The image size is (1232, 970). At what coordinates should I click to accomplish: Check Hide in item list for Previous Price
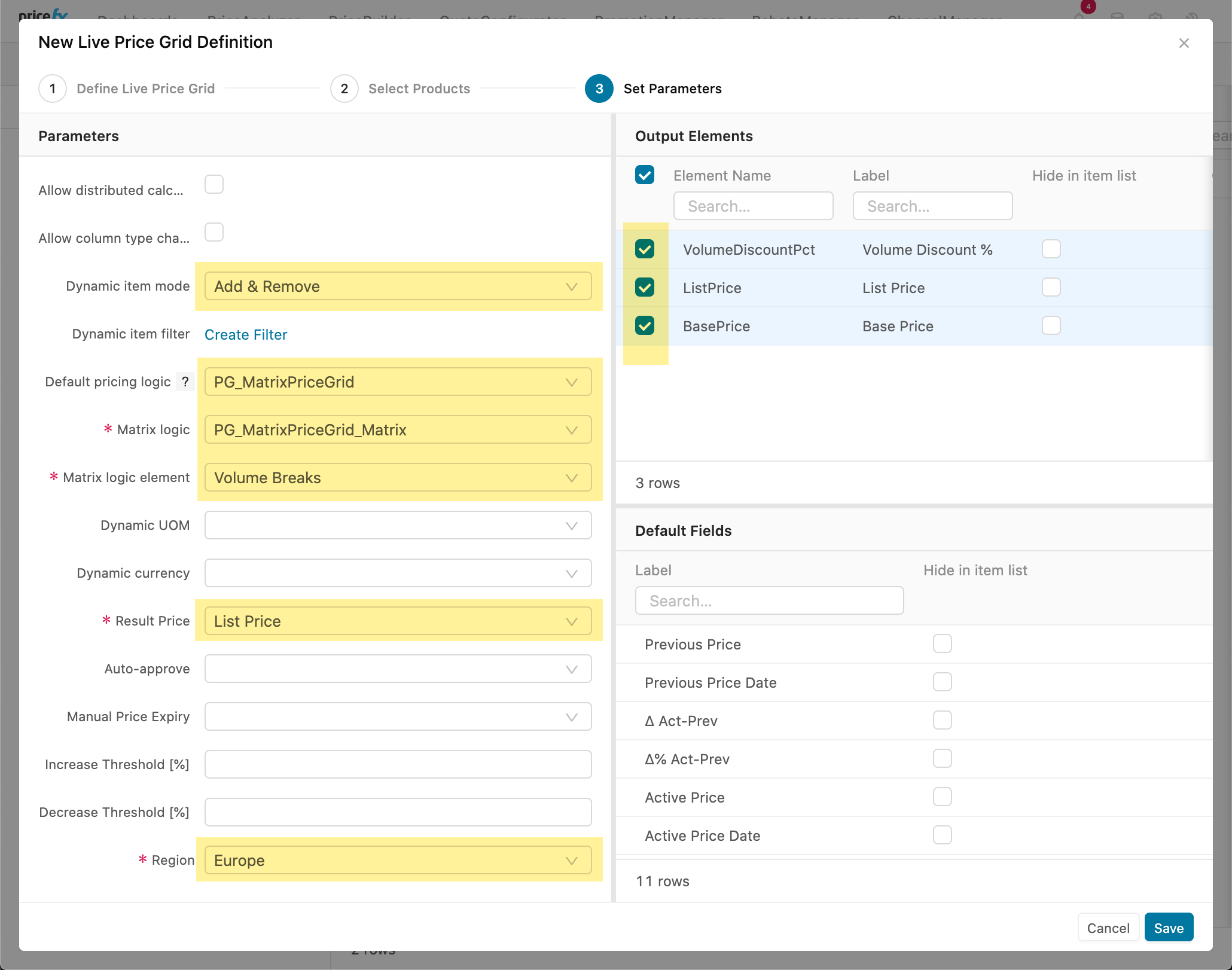[x=942, y=644]
